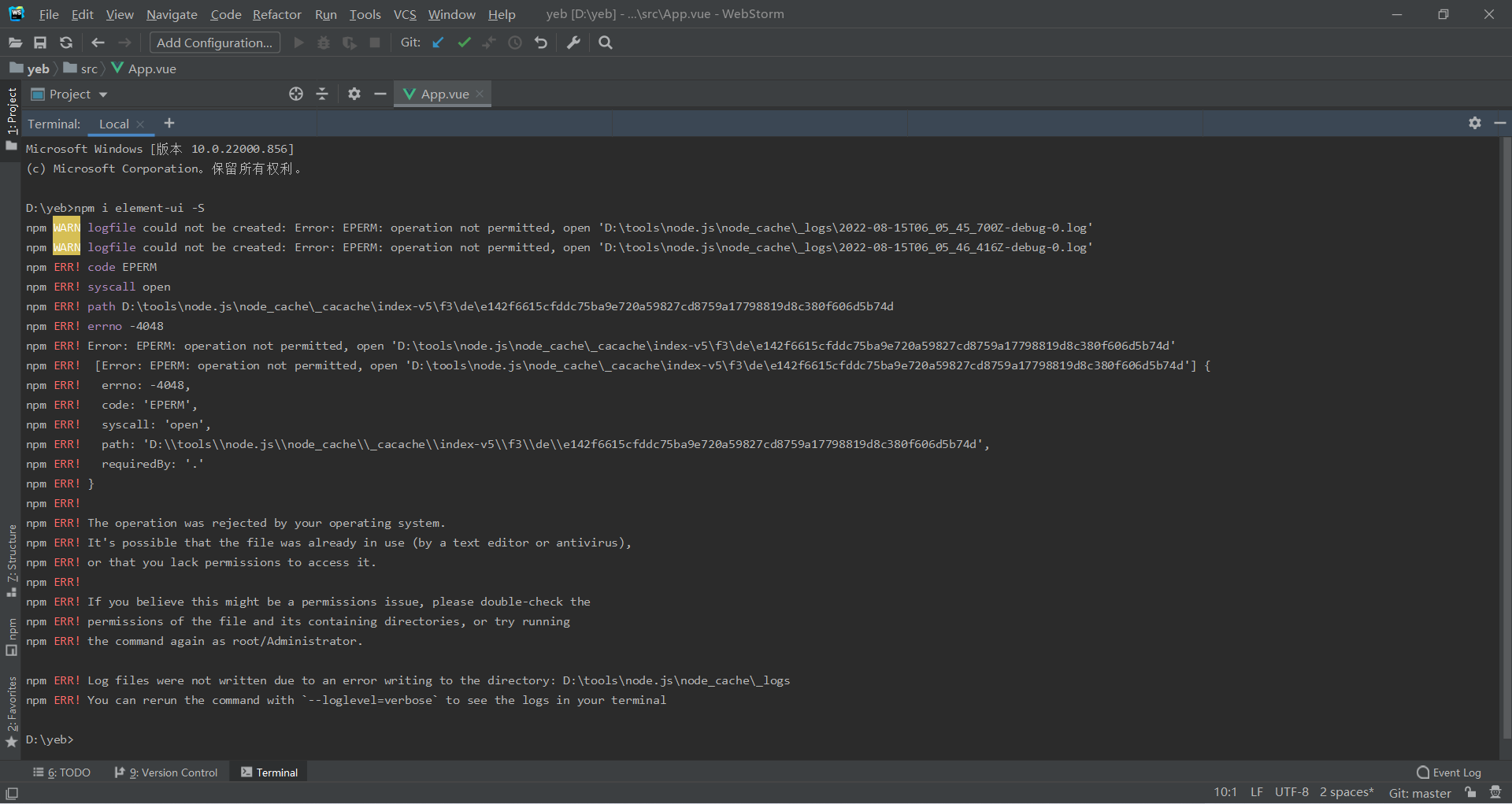Open the VCS menu
This screenshot has width=1512, height=804.
pos(405,14)
